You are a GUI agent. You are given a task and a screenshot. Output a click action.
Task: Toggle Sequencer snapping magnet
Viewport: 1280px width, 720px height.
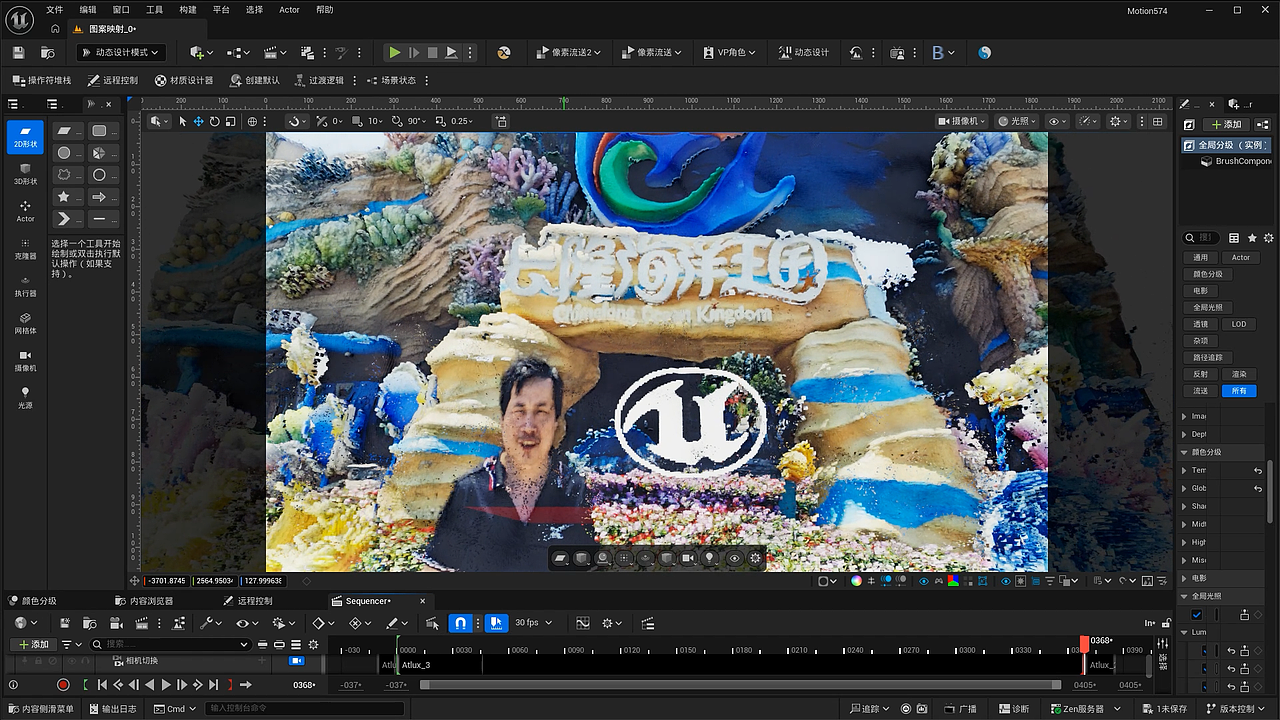460,623
